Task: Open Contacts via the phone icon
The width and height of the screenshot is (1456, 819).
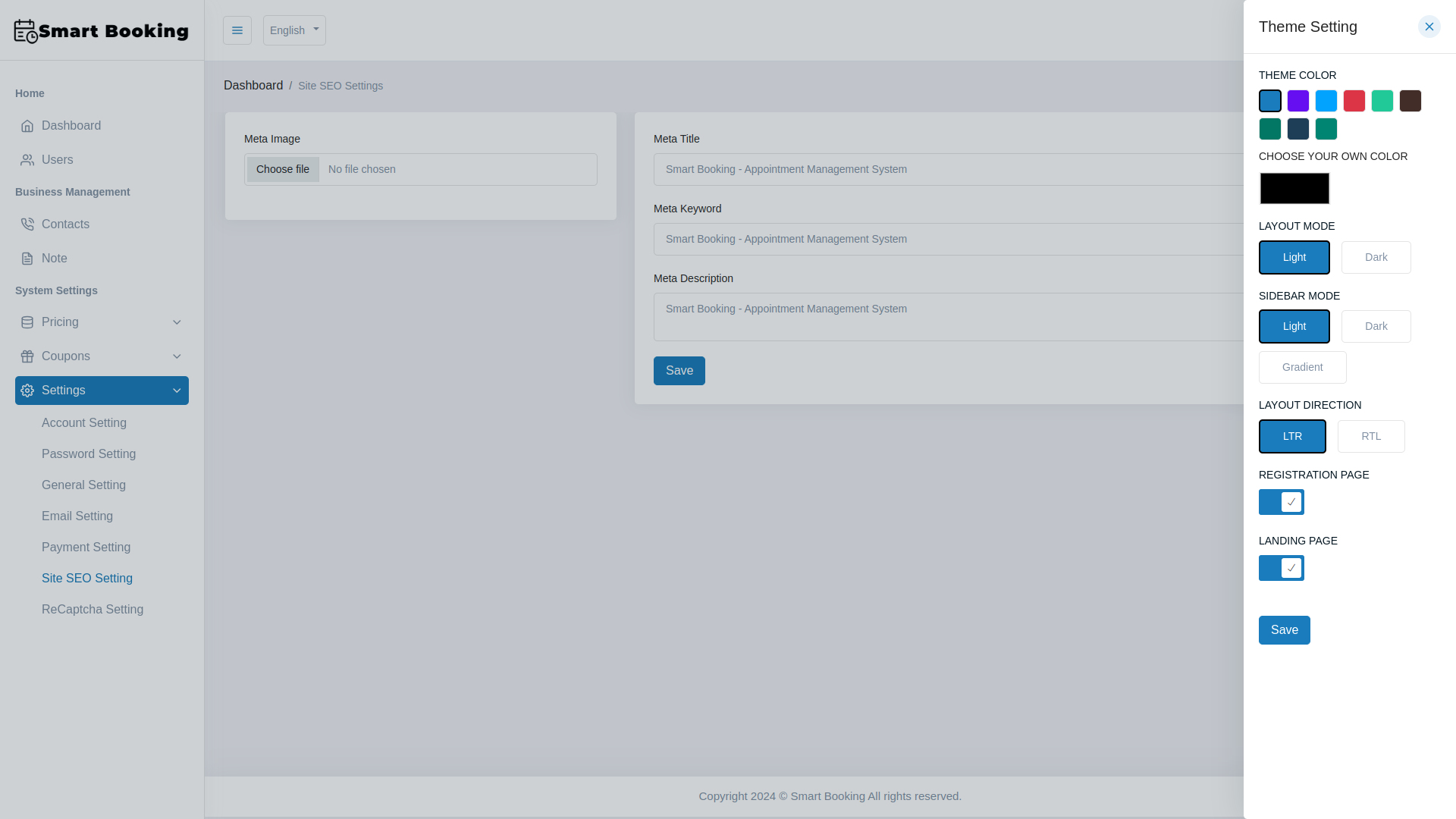Action: (x=27, y=224)
